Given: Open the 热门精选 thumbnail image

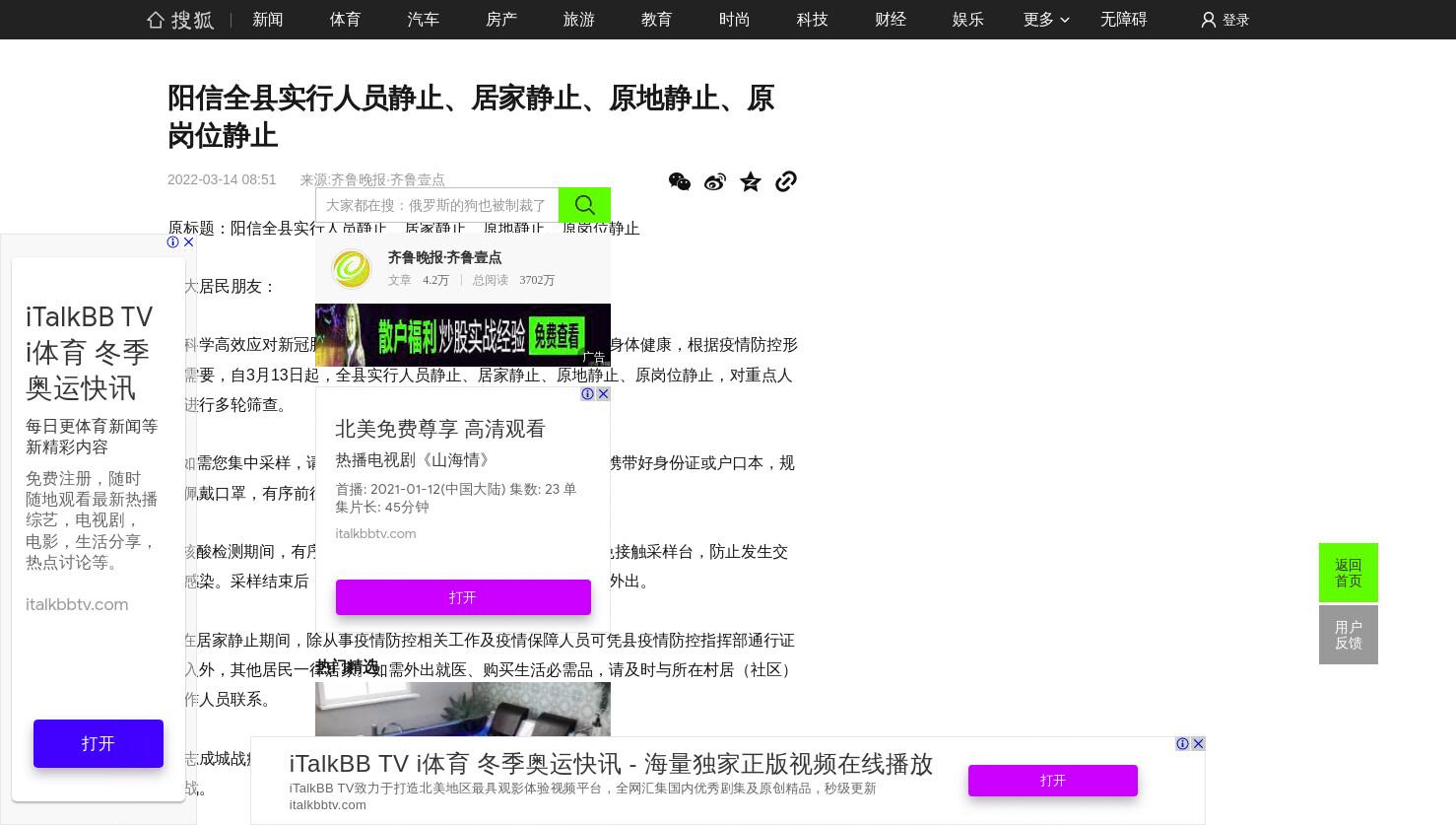Looking at the screenshot, I should 463,709.
